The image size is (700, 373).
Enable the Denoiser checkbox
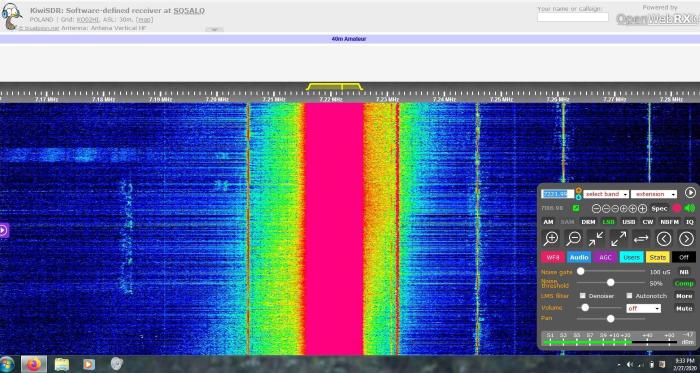pos(583,296)
